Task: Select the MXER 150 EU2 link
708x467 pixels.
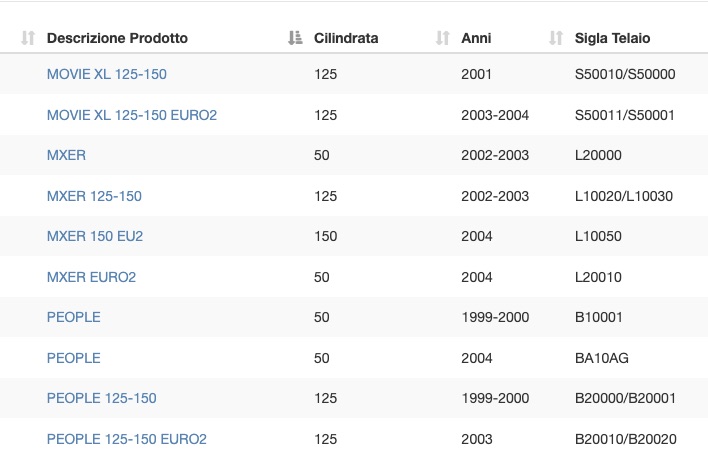Action: [x=95, y=236]
